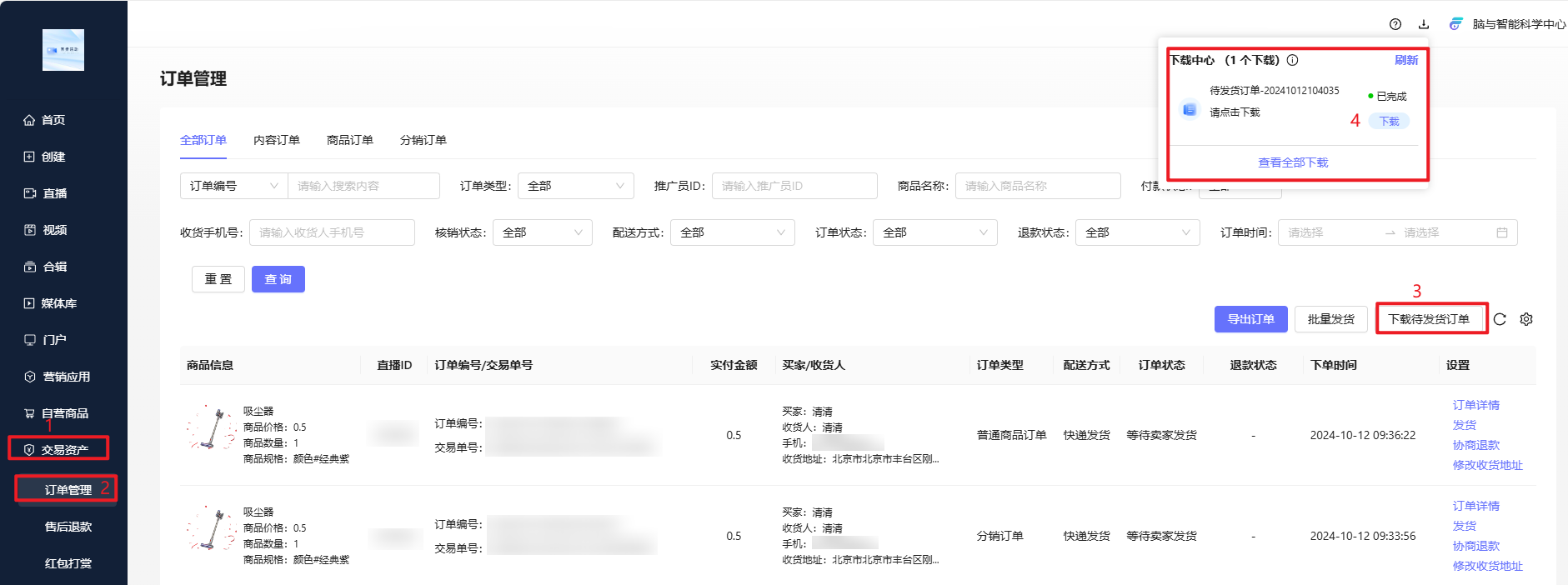Viewport: 1568px width, 585px height.
Task: Click the refresh icon beside 下载待发货订单
Action: pyautogui.click(x=1500, y=319)
